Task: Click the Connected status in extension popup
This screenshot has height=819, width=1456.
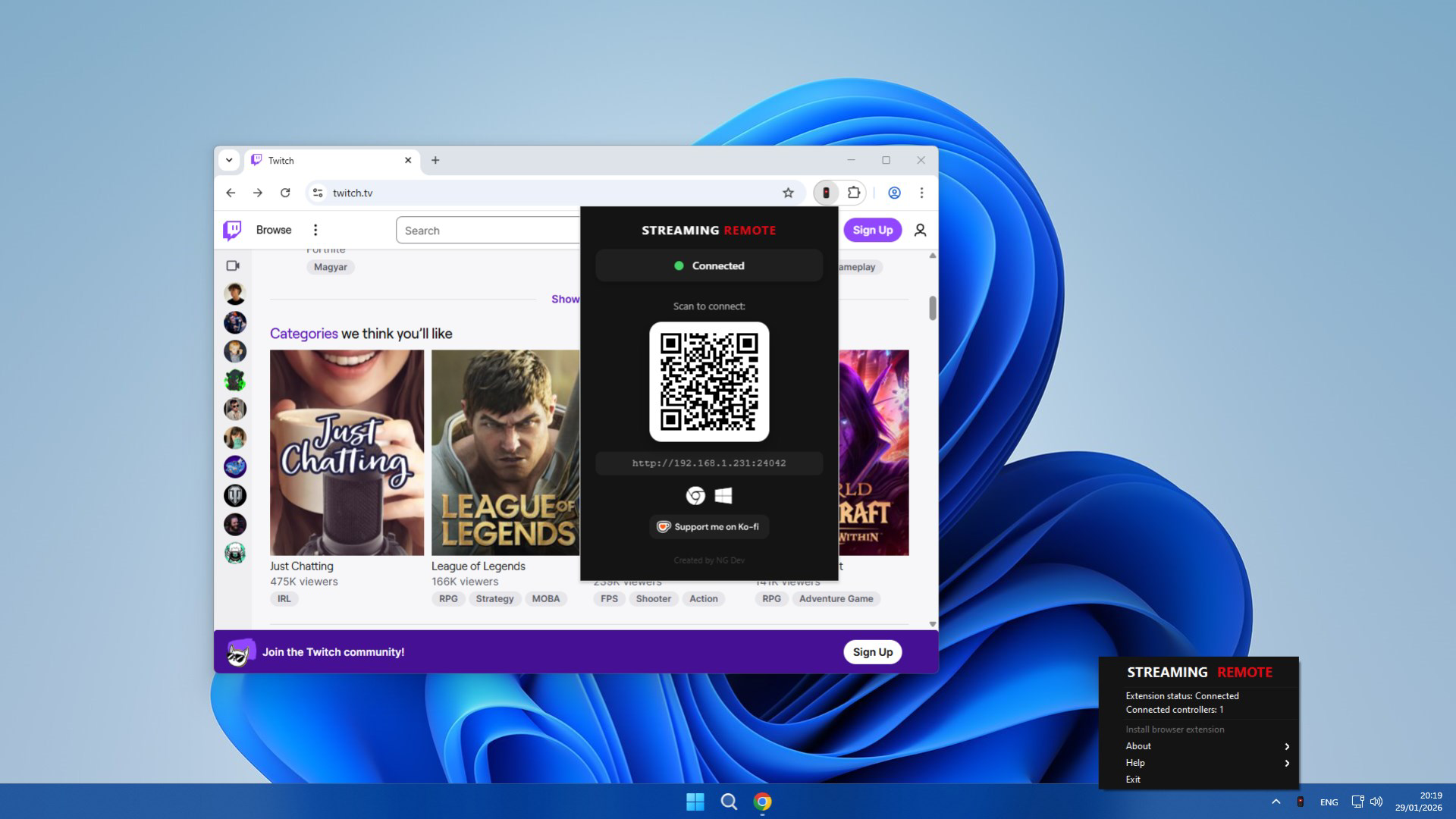Action: [x=709, y=266]
